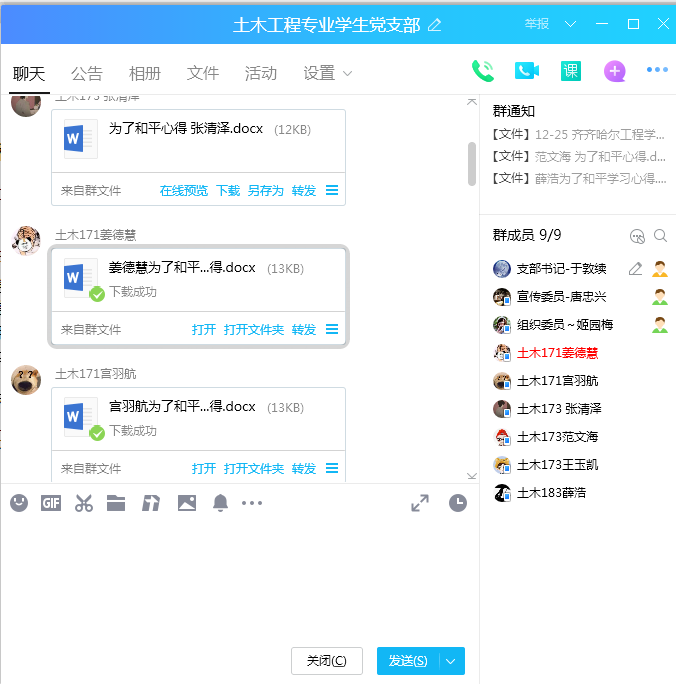Switch to the 相册 tab

tap(145, 73)
